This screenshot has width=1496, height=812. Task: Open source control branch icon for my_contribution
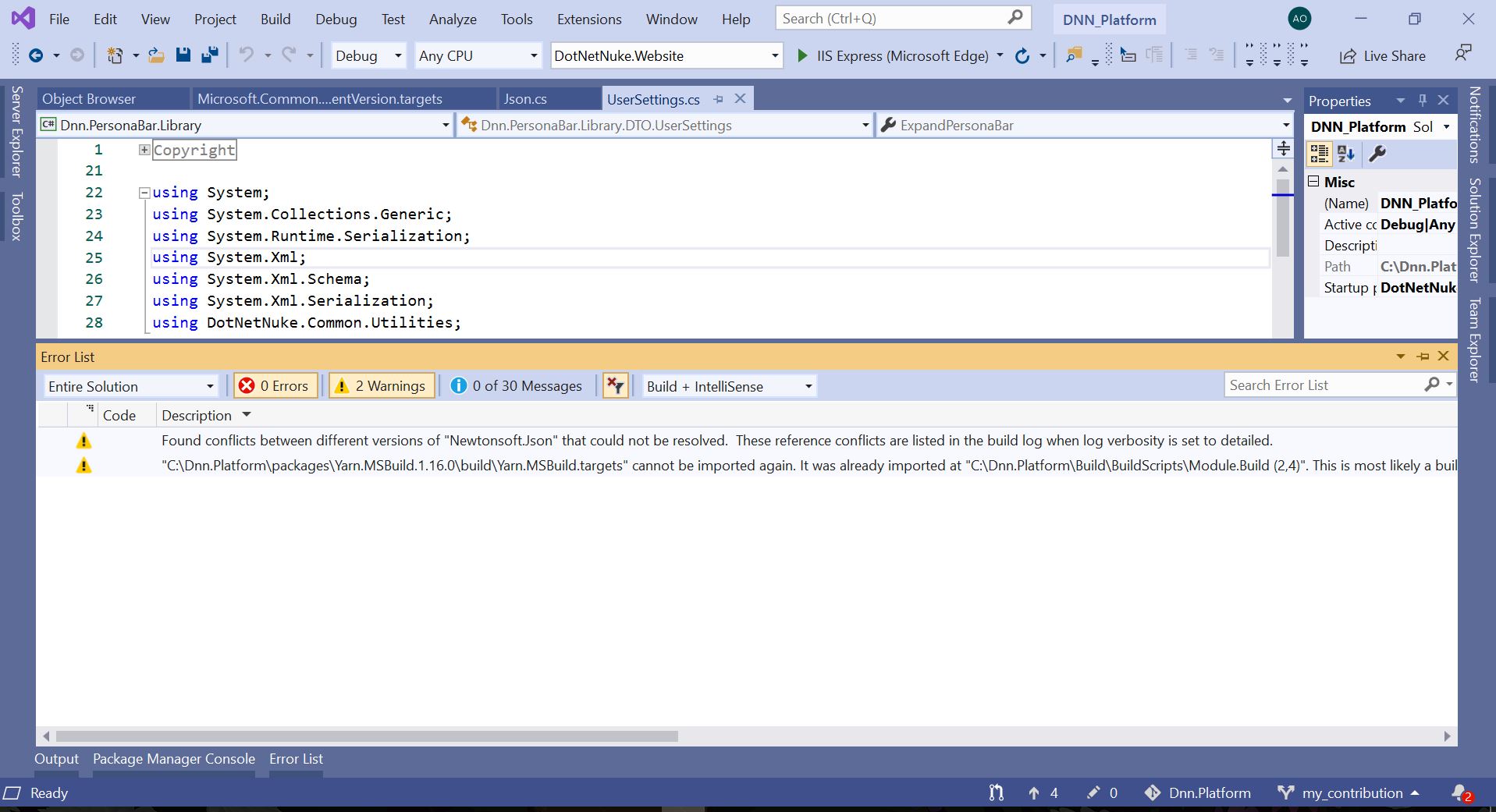(1285, 792)
